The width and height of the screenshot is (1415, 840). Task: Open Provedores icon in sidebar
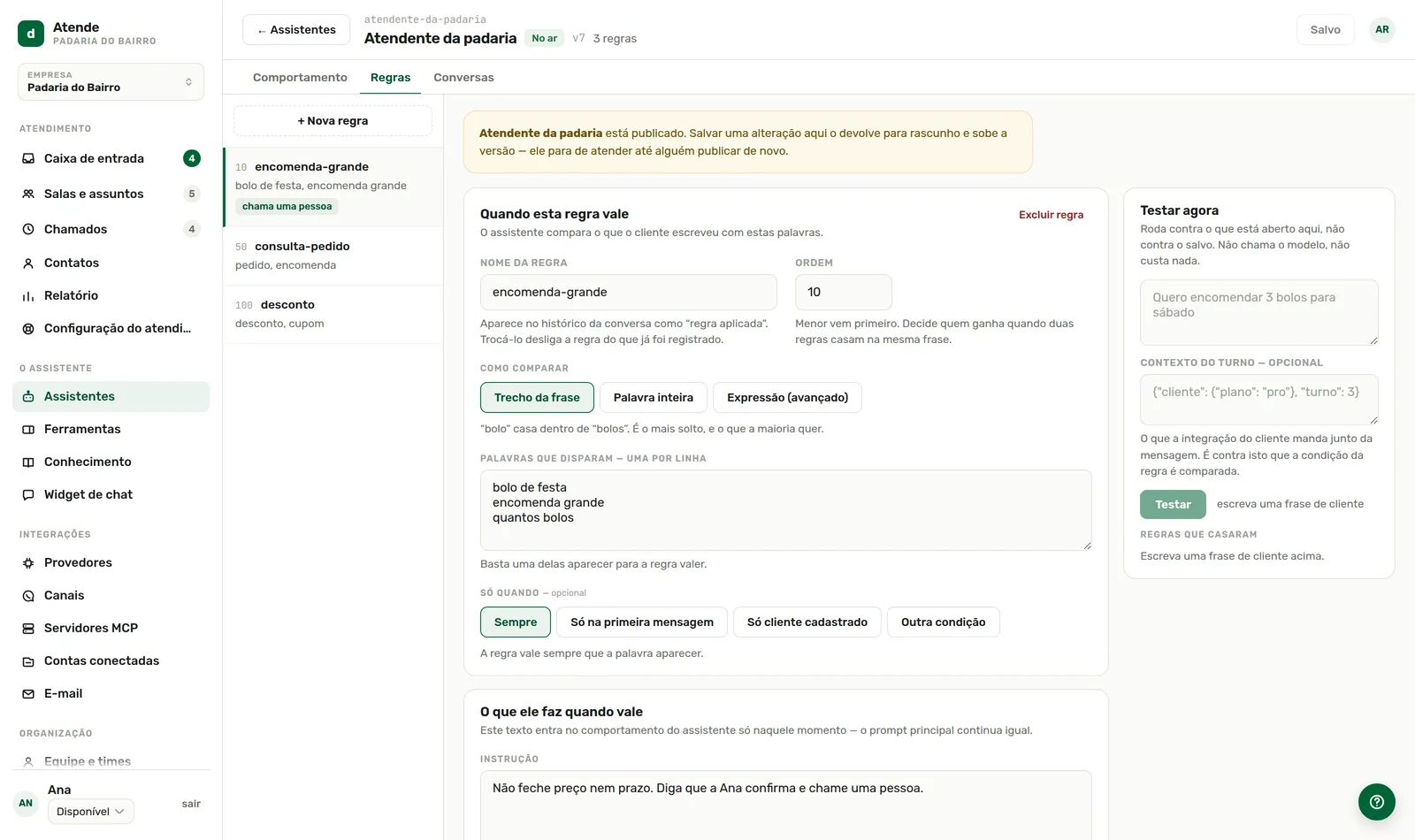point(28,562)
